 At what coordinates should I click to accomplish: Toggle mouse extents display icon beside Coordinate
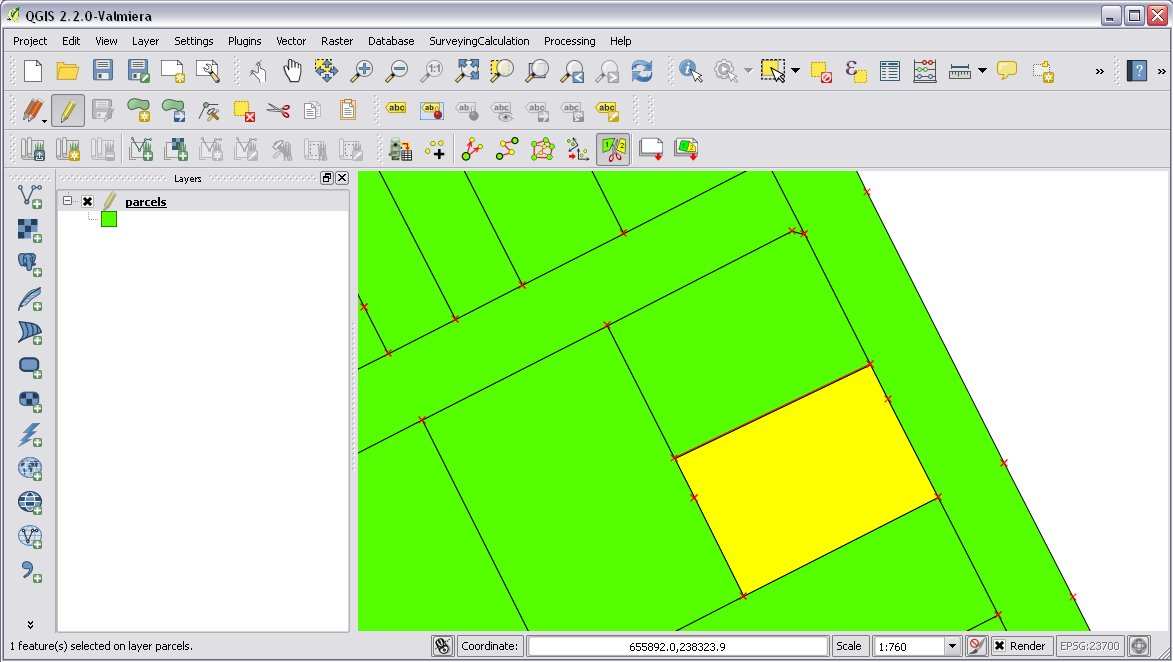pyautogui.click(x=443, y=646)
